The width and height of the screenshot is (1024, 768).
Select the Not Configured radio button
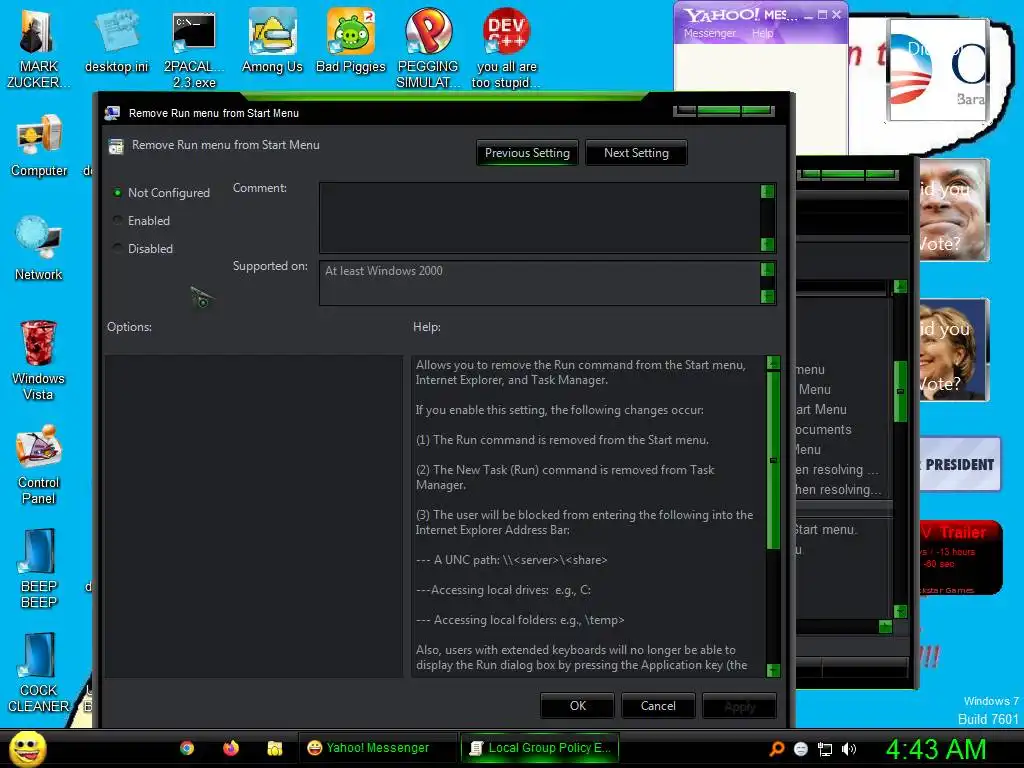click(118, 193)
